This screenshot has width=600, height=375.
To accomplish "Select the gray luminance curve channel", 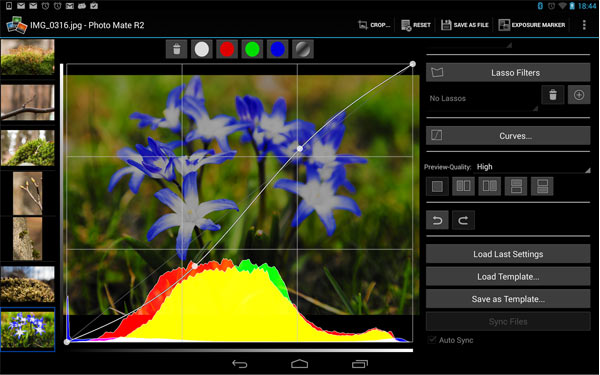I will point(303,49).
